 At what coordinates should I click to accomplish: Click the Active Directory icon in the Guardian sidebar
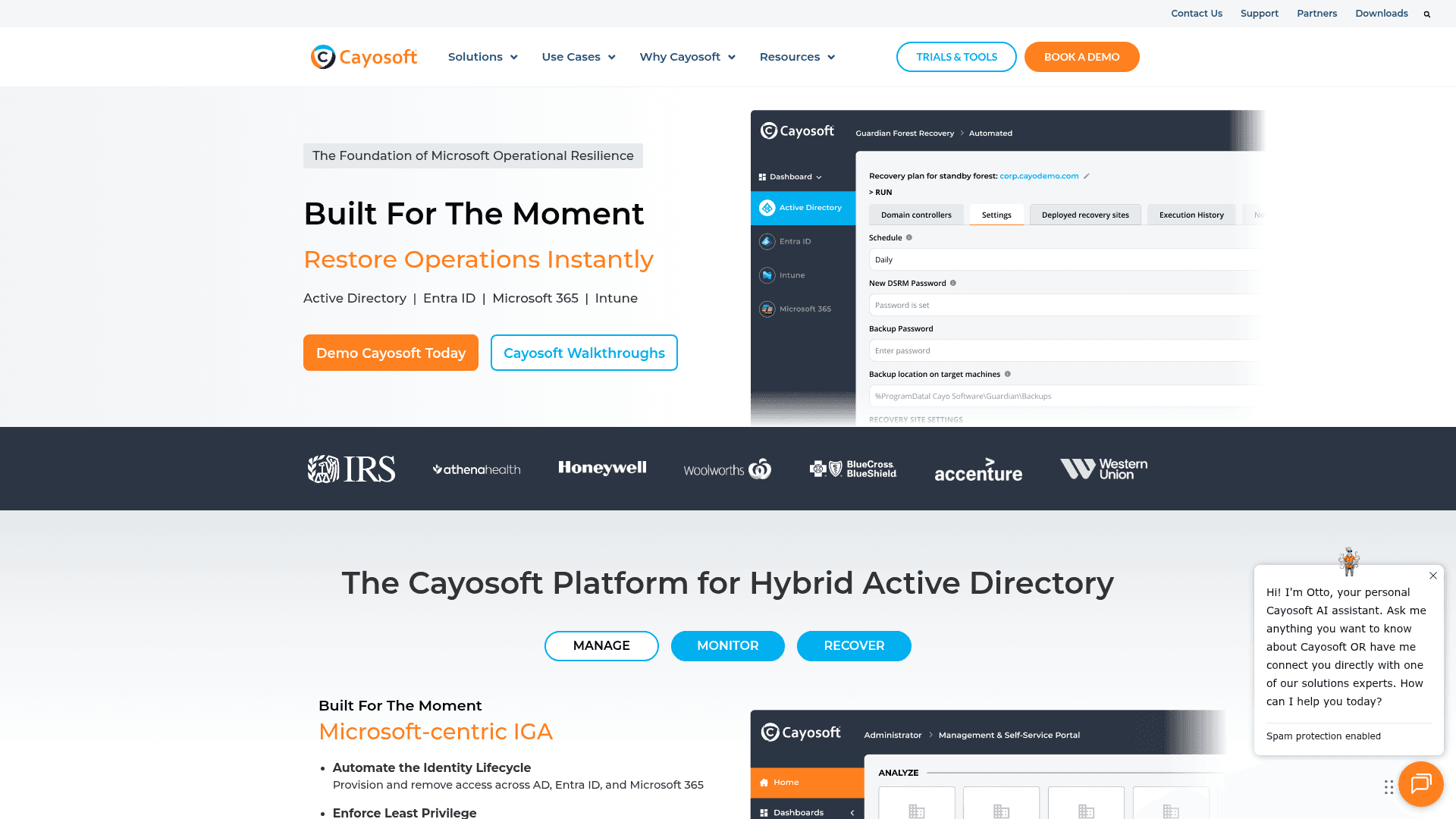767,208
